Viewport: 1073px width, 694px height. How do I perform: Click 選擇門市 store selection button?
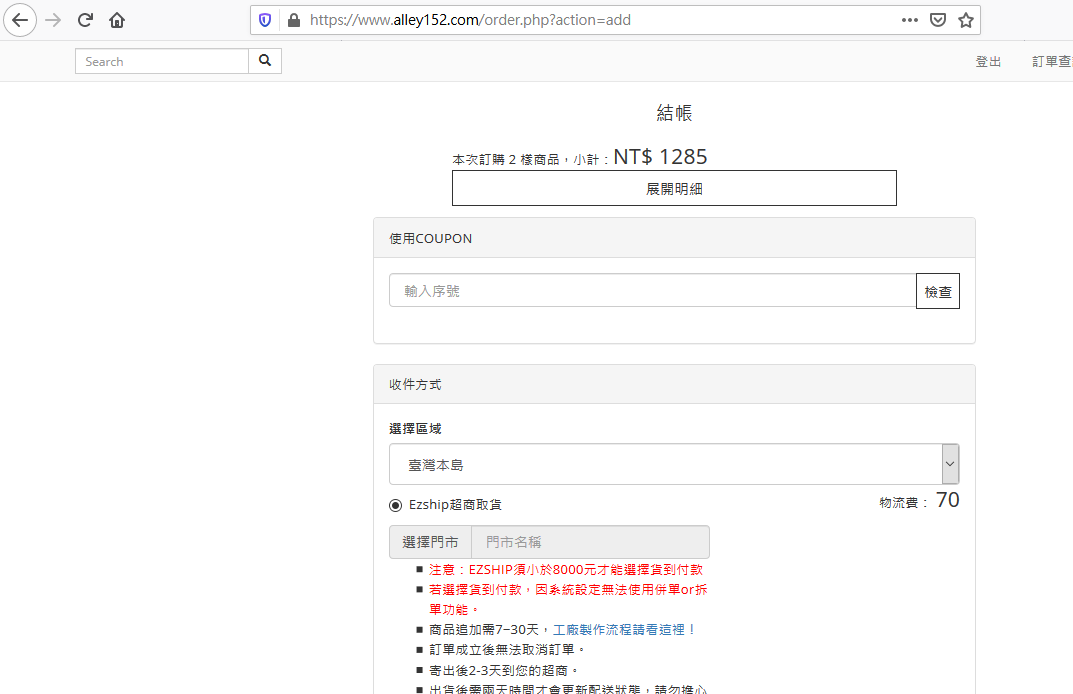click(430, 542)
